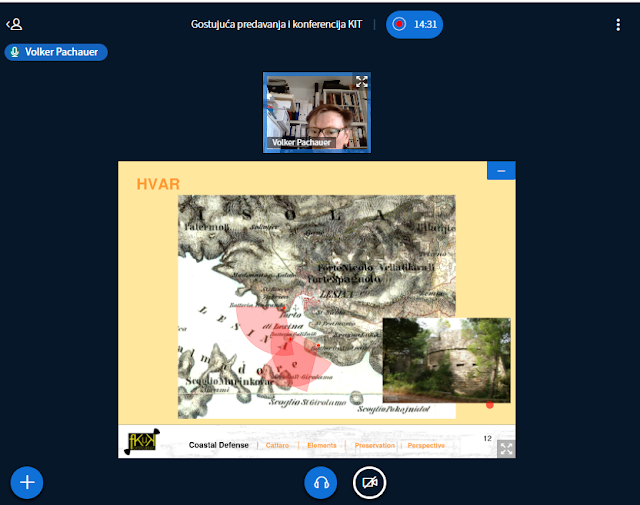Click the Volker Pachauer talking indicator
The width and height of the screenshot is (640, 505).
point(56,52)
